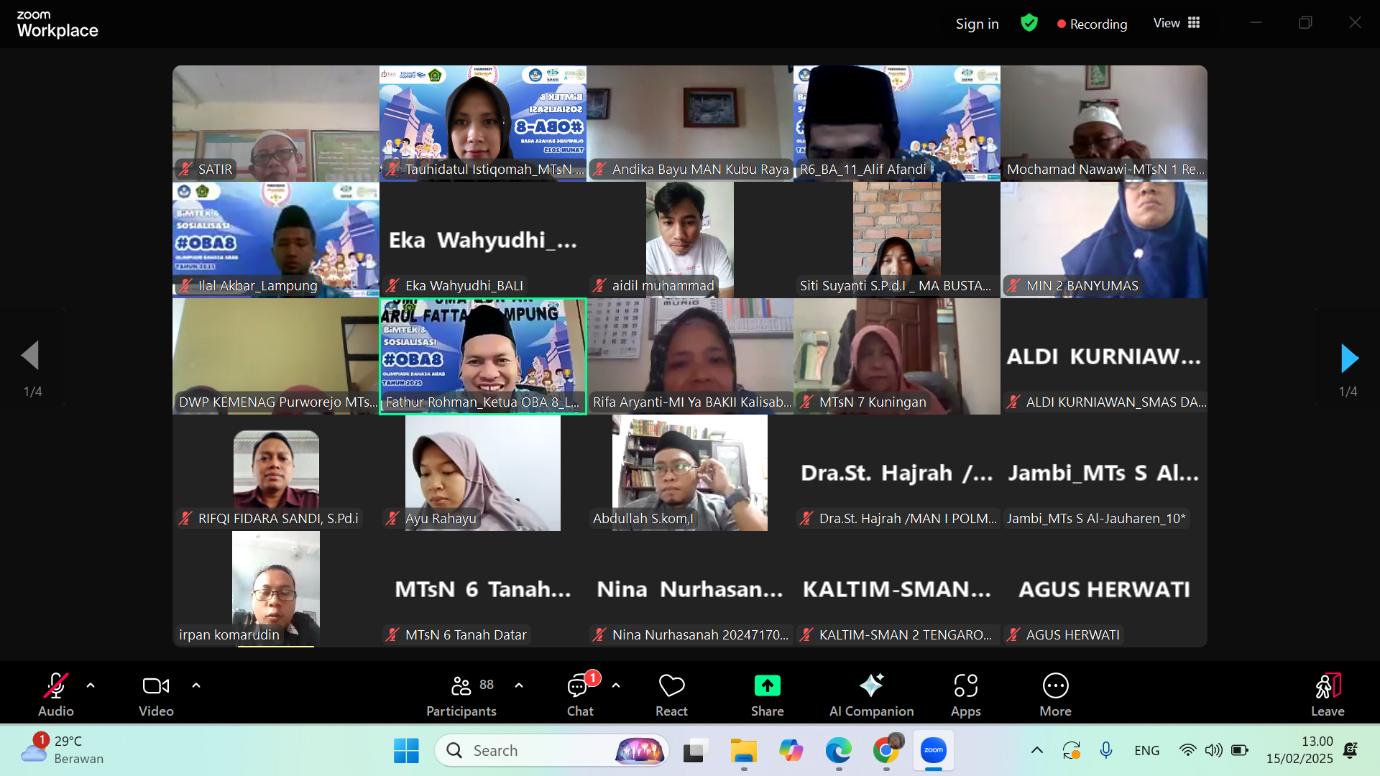This screenshot has width=1380, height=776.
Task: Click the Sign in link
Action: coord(977,24)
